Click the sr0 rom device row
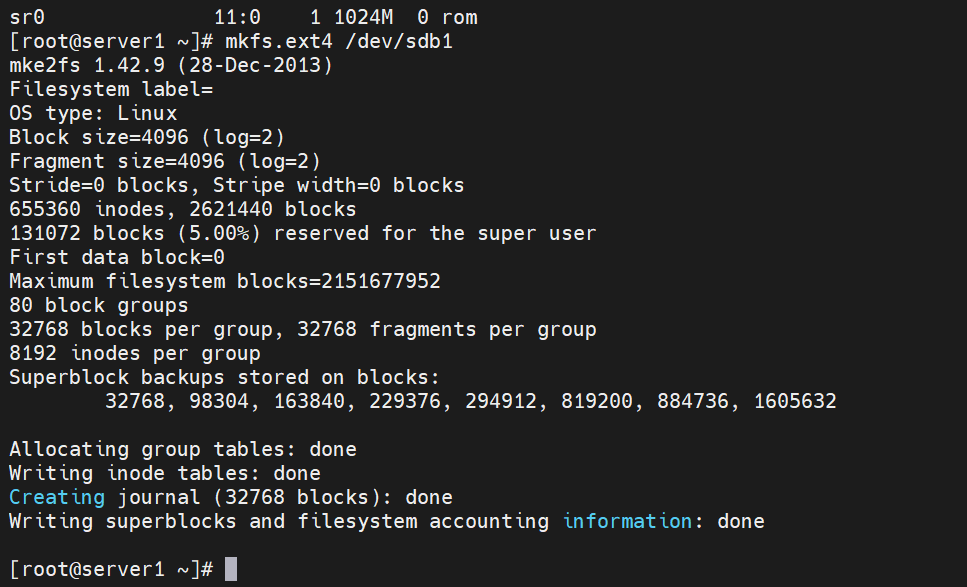967x587 pixels. point(243,17)
